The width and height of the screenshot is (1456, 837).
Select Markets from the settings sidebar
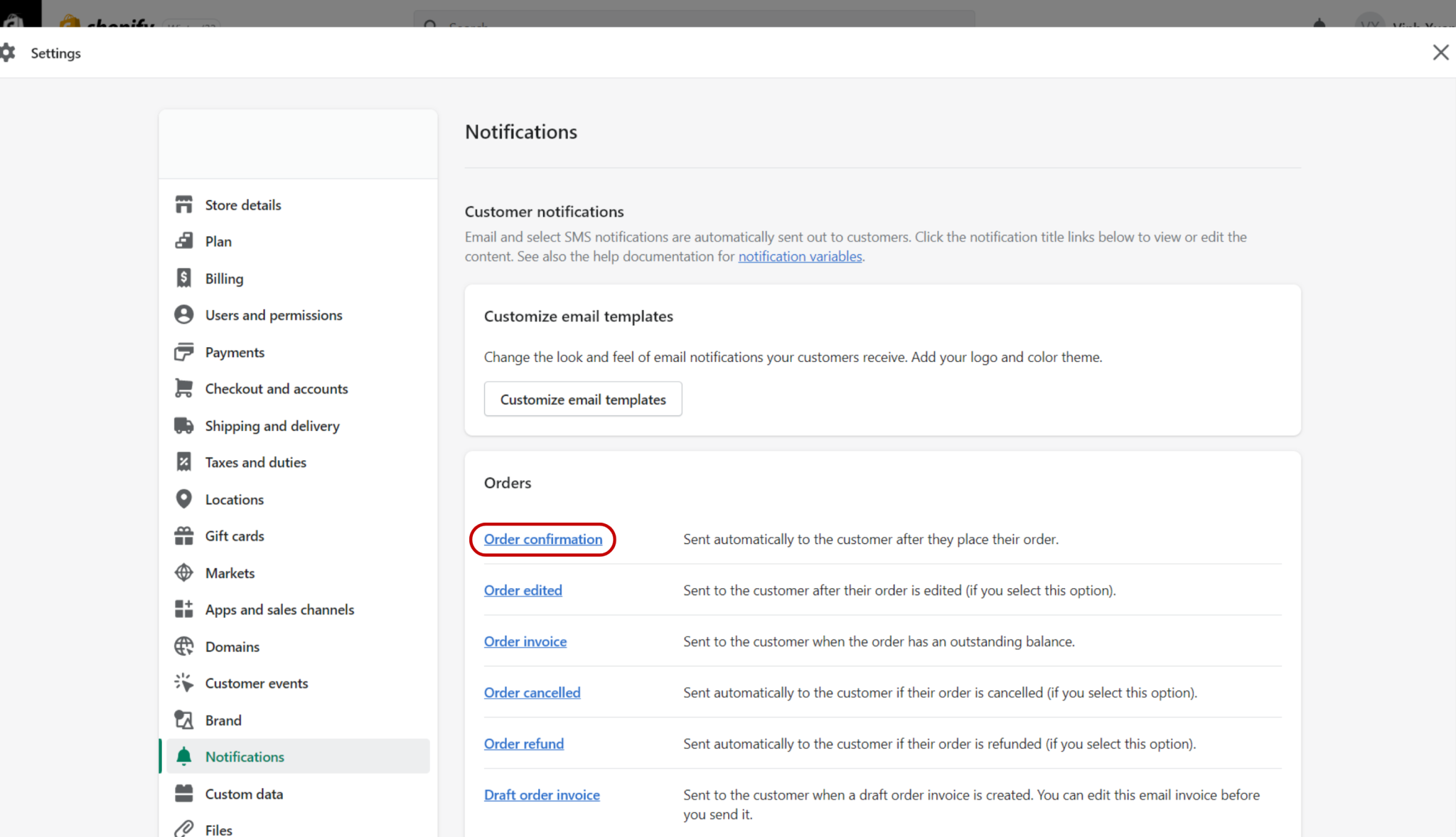[229, 572]
